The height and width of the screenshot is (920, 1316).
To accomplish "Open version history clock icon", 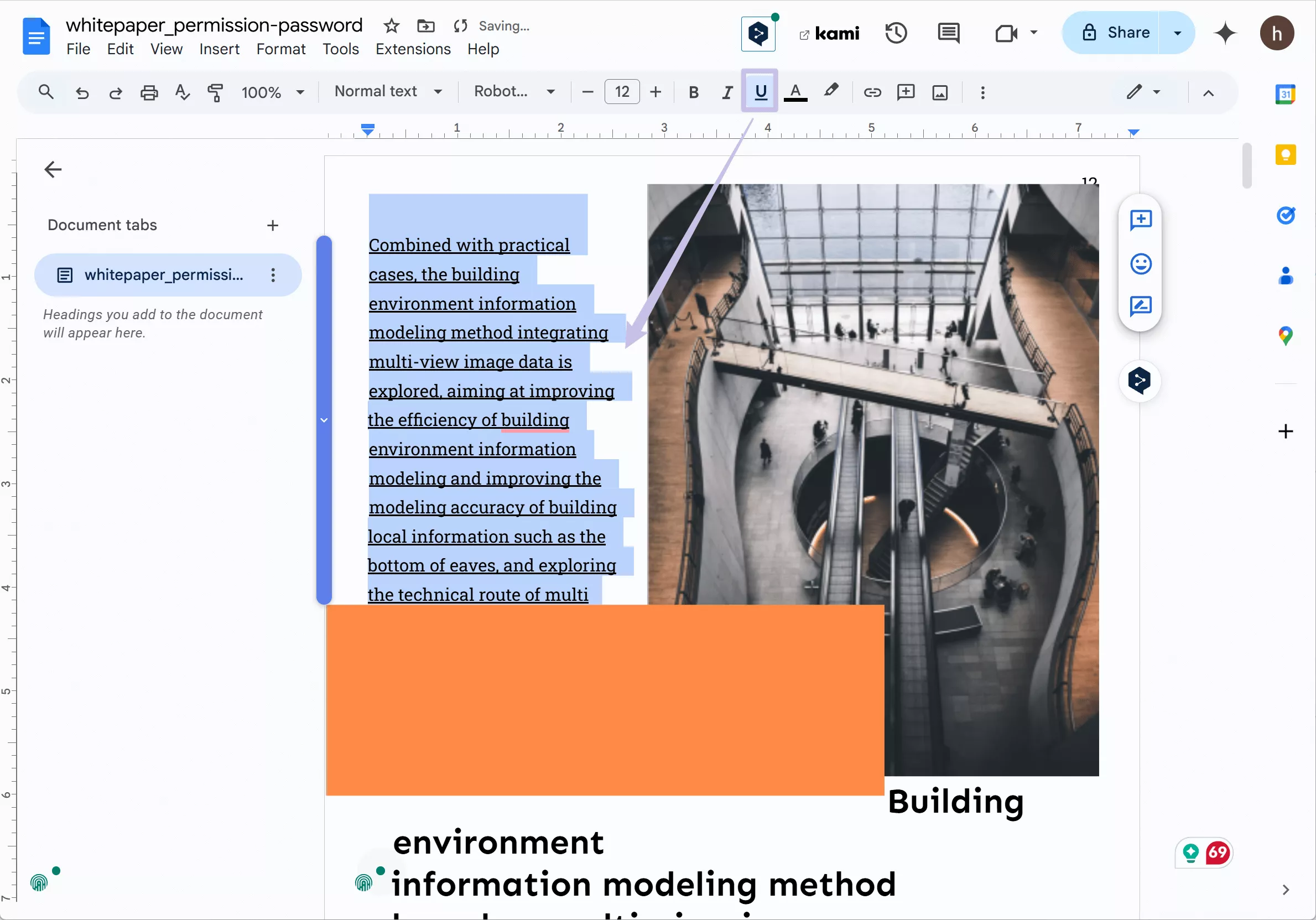I will [896, 33].
